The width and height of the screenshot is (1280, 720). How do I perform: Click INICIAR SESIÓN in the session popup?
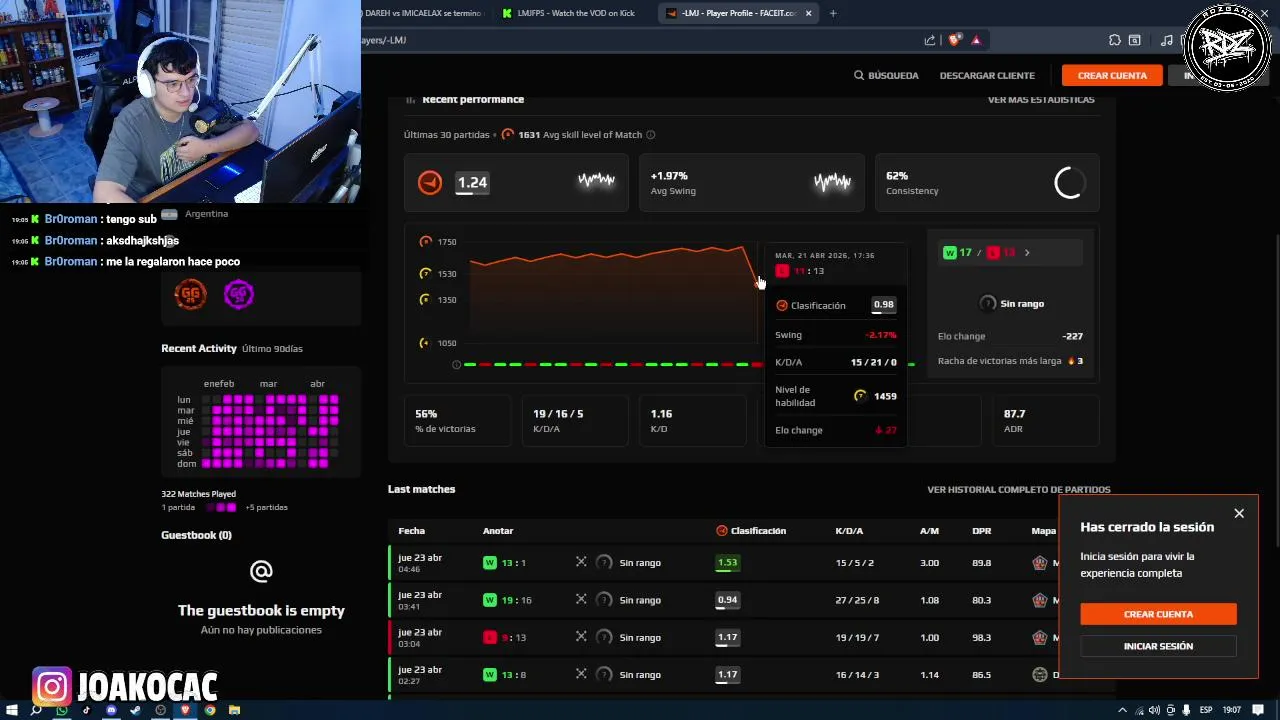1158,646
